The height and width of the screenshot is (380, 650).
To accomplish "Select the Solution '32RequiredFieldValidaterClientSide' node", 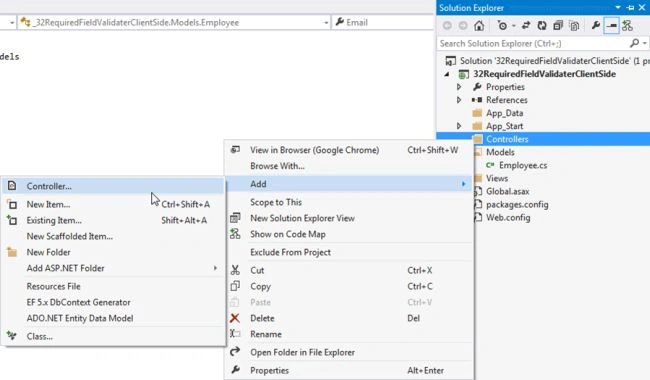I will [547, 61].
